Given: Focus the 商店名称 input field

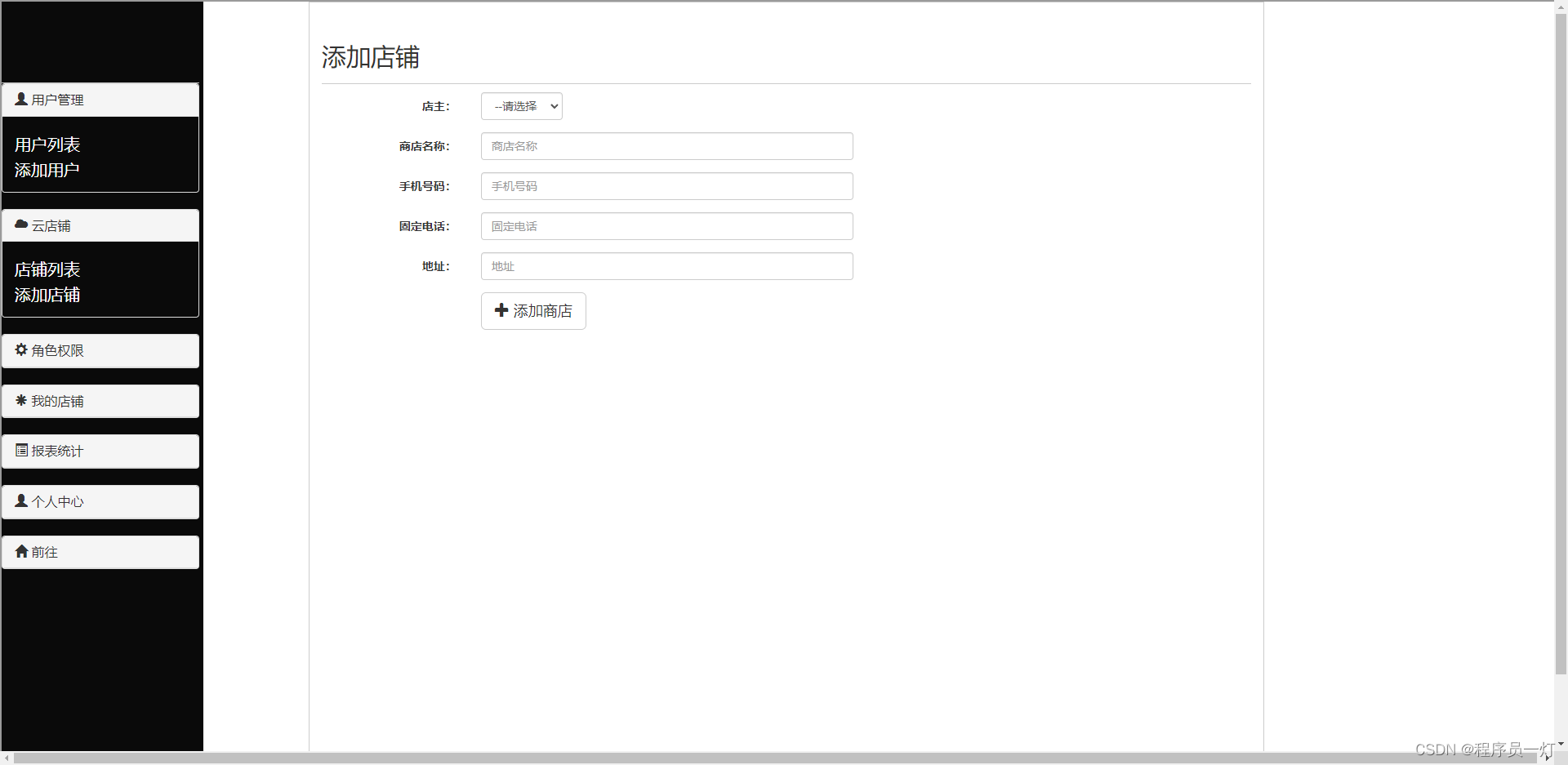Looking at the screenshot, I should pyautogui.click(x=666, y=146).
